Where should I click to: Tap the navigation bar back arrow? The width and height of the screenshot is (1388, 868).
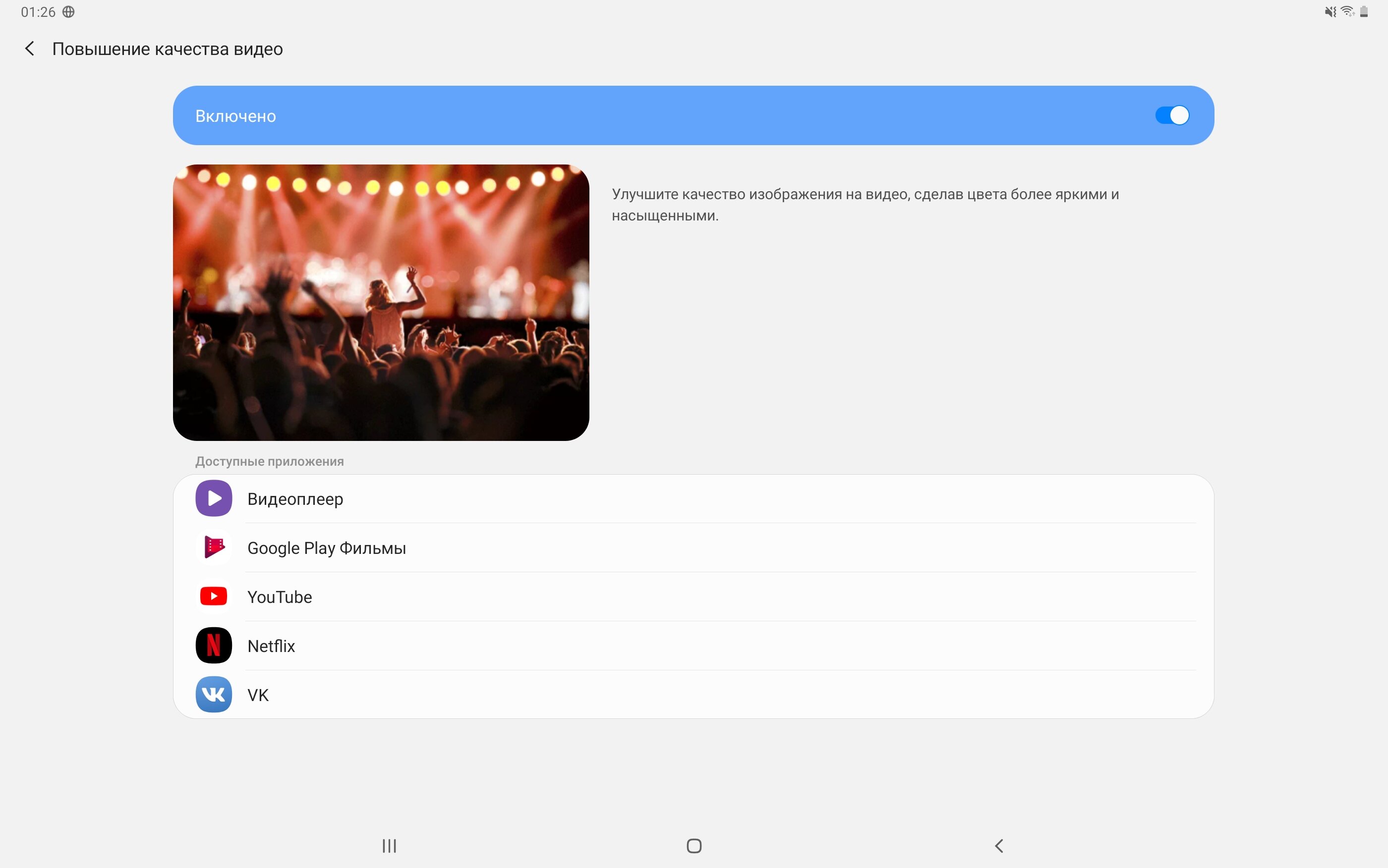(999, 846)
